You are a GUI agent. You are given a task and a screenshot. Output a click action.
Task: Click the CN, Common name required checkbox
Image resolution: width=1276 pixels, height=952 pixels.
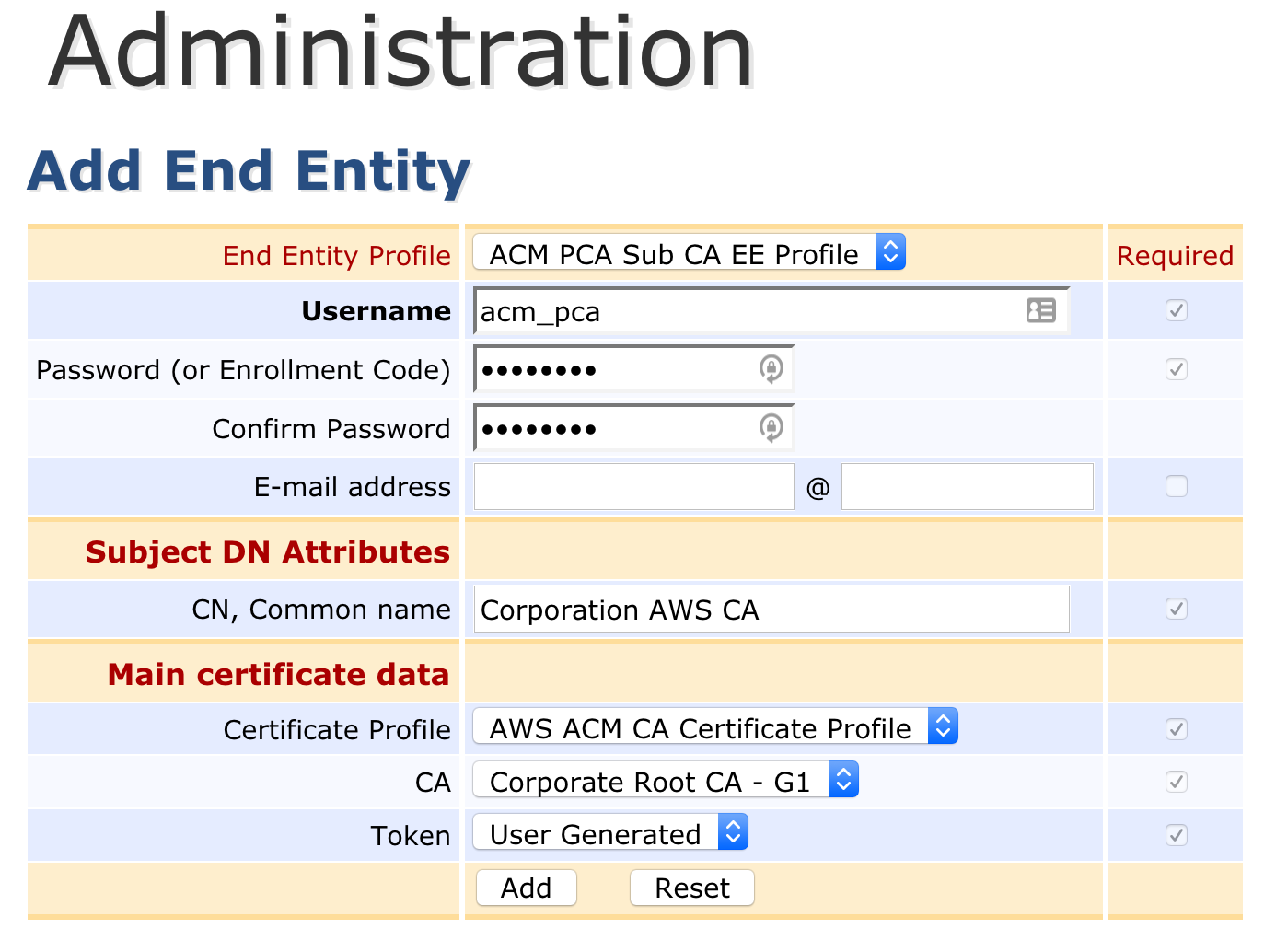[x=1176, y=609]
